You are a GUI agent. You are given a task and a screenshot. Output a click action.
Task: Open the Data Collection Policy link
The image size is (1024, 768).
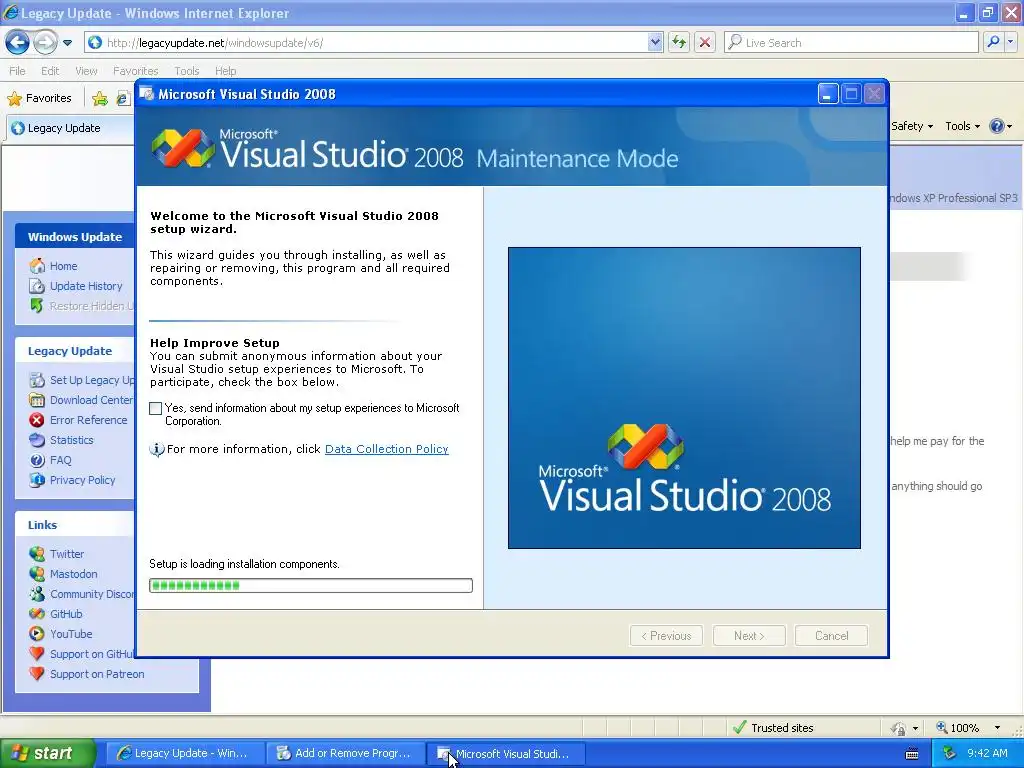click(x=387, y=449)
